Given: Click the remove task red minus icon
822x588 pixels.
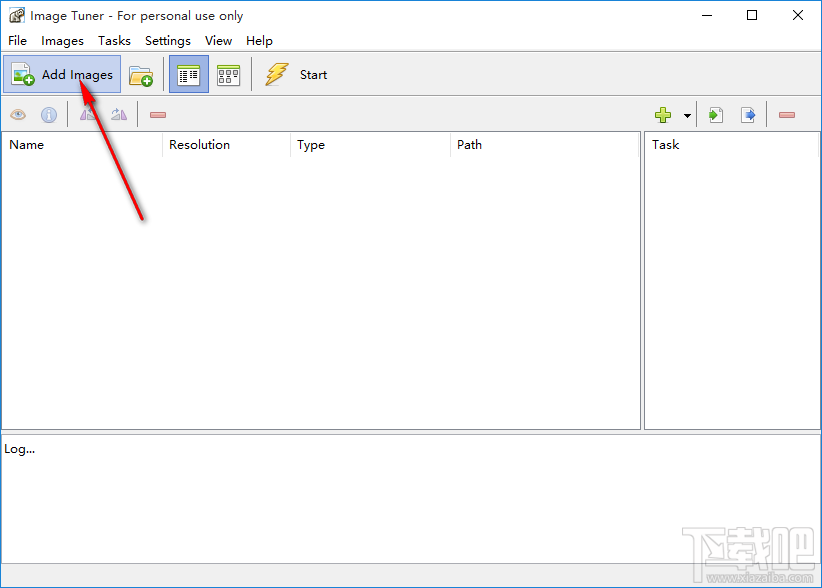Looking at the screenshot, I should [x=787, y=115].
